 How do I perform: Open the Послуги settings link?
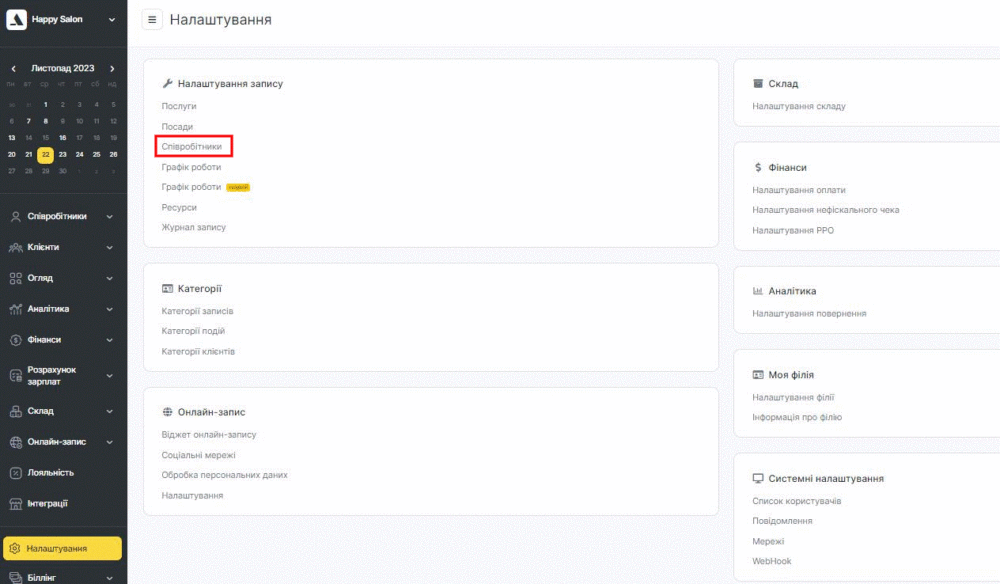(179, 106)
